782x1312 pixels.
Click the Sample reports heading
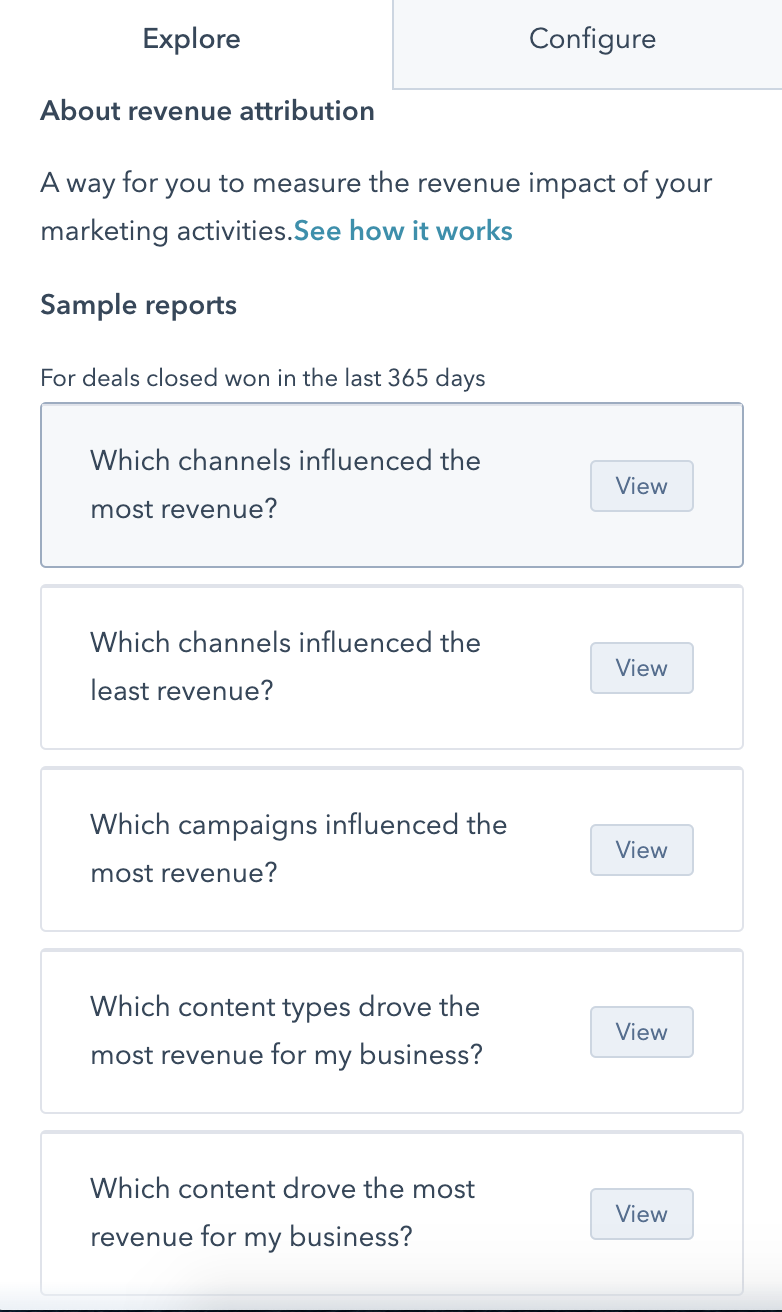[137, 305]
